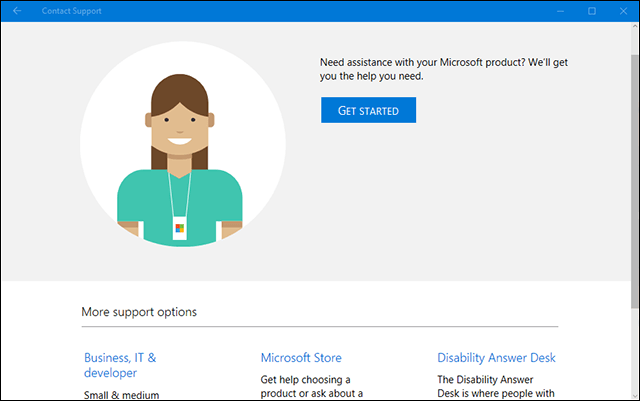
Task: Click the scrollbar down arrow
Action: click(634, 393)
